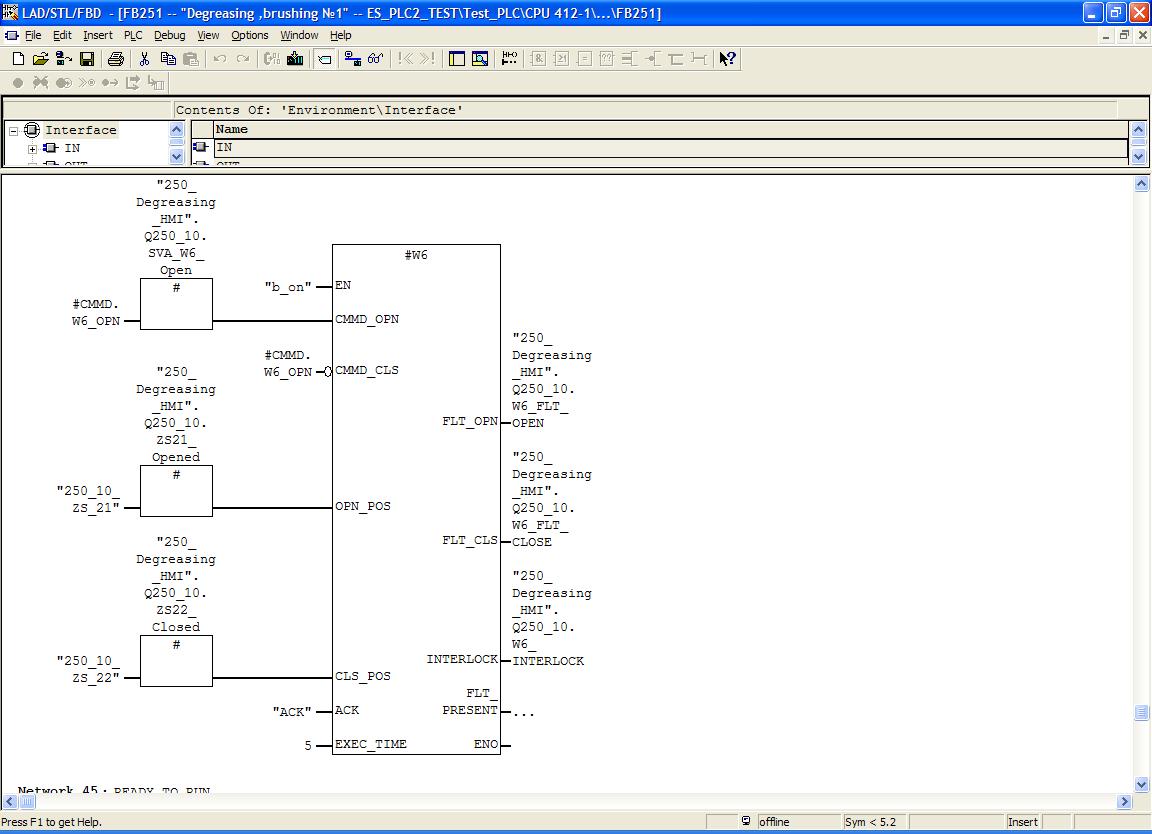Click the Open file folder icon
1152x834 pixels.
40,59
